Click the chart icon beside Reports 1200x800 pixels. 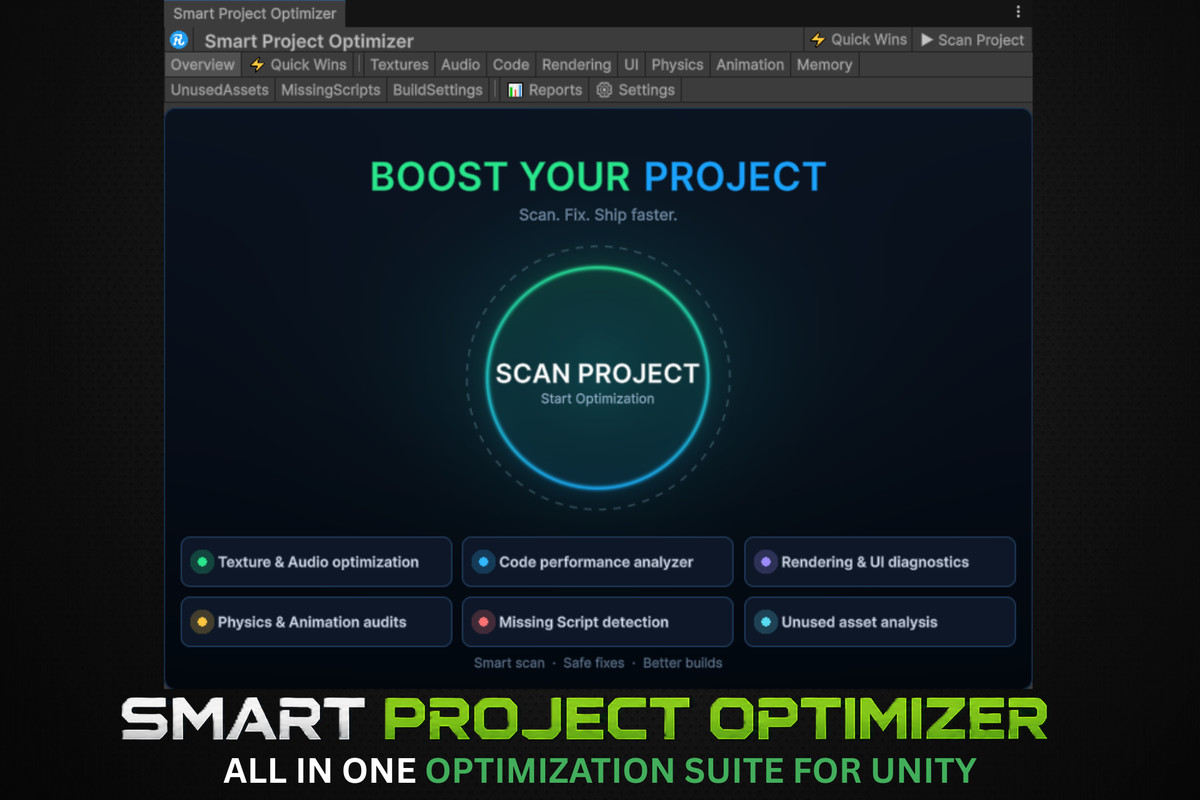(x=515, y=90)
